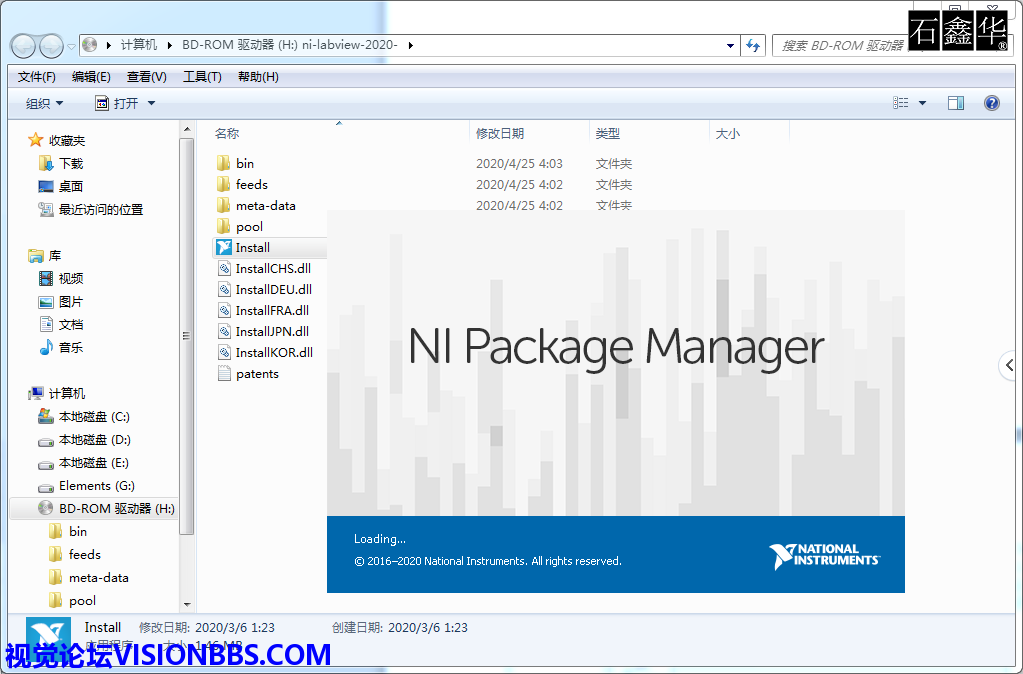Select the meta-data folder icon in file list
The height and width of the screenshot is (674, 1023).
[224, 206]
